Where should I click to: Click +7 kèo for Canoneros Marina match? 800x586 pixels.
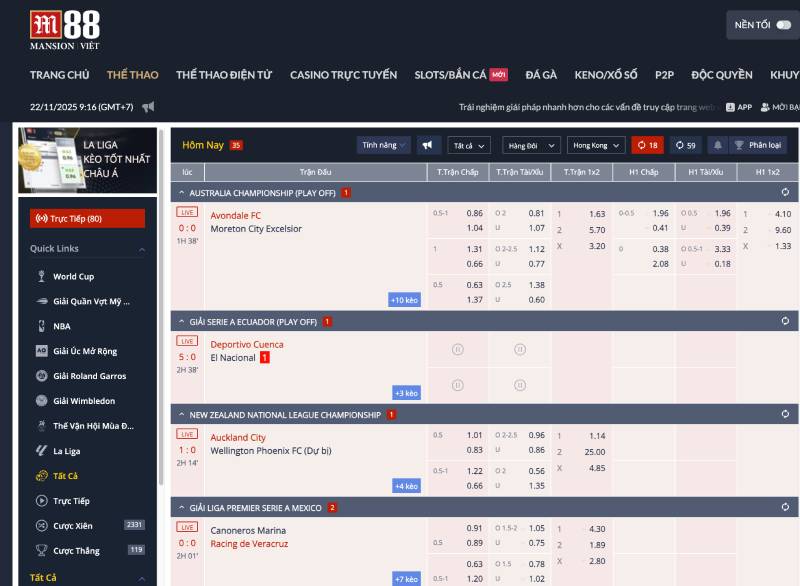click(x=406, y=579)
